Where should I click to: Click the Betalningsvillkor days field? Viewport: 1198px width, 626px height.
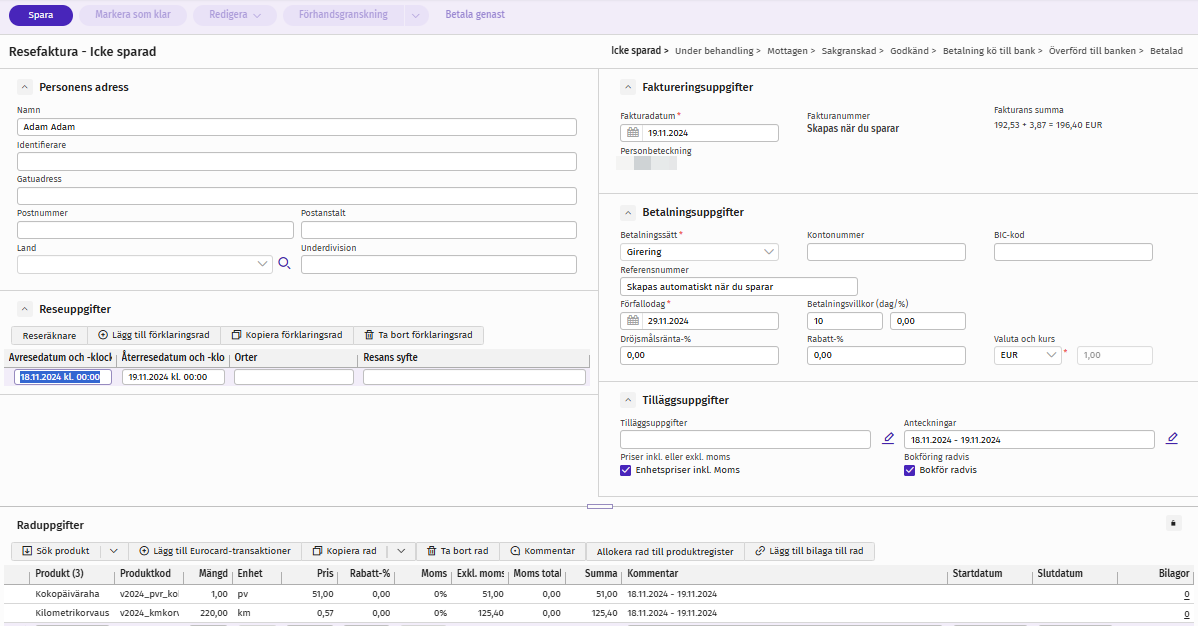pyautogui.click(x=844, y=321)
